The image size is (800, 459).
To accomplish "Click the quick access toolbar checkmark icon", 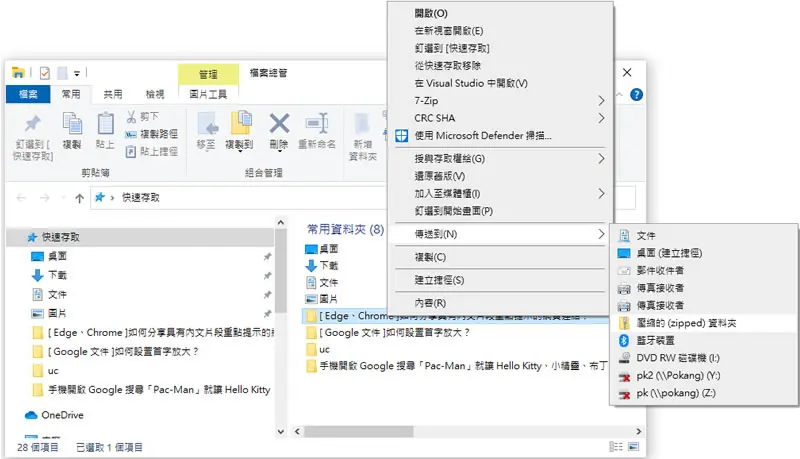I will pyautogui.click(x=45, y=73).
